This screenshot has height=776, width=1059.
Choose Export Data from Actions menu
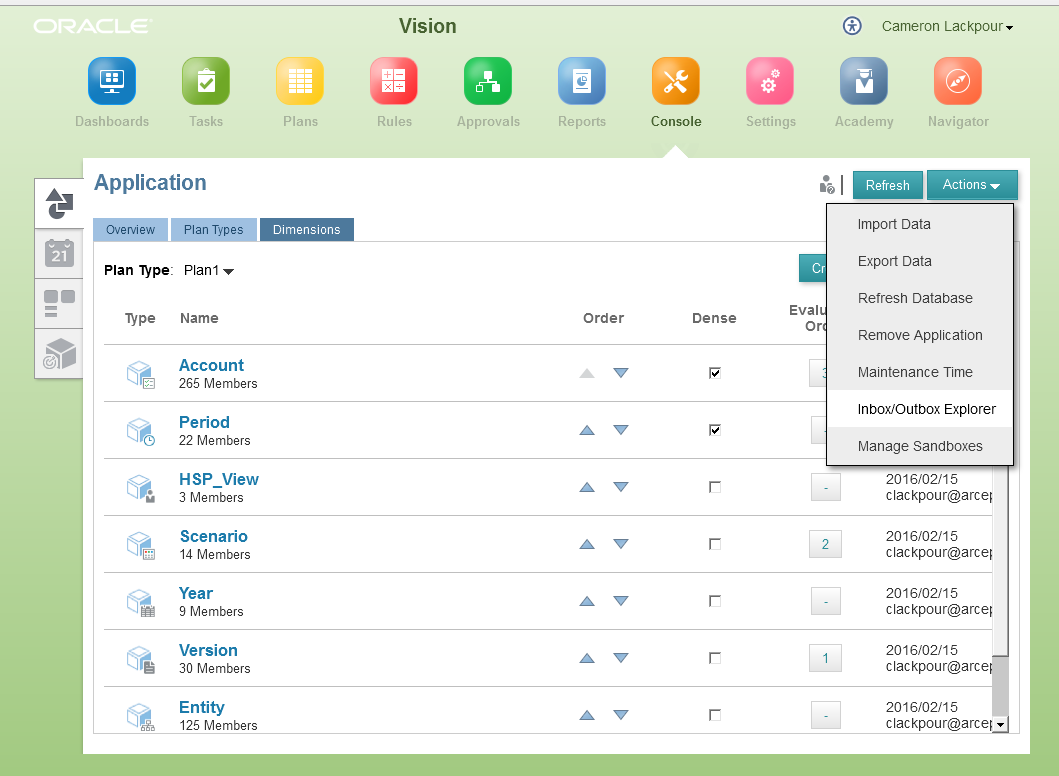(920, 261)
